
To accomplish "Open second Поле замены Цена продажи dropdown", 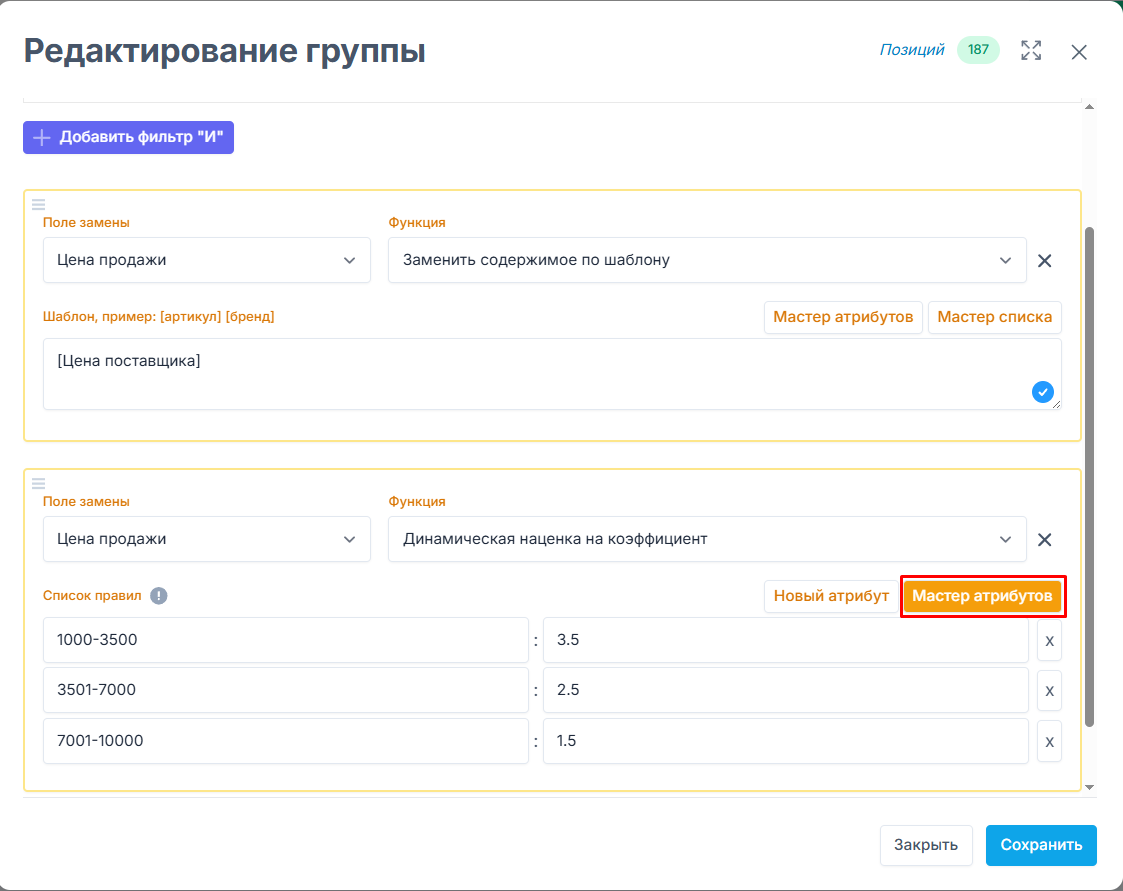I will [206, 539].
